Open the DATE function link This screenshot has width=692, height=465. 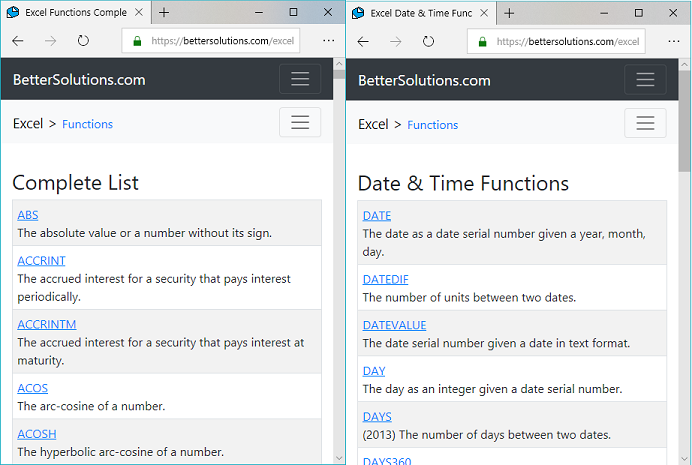377,216
